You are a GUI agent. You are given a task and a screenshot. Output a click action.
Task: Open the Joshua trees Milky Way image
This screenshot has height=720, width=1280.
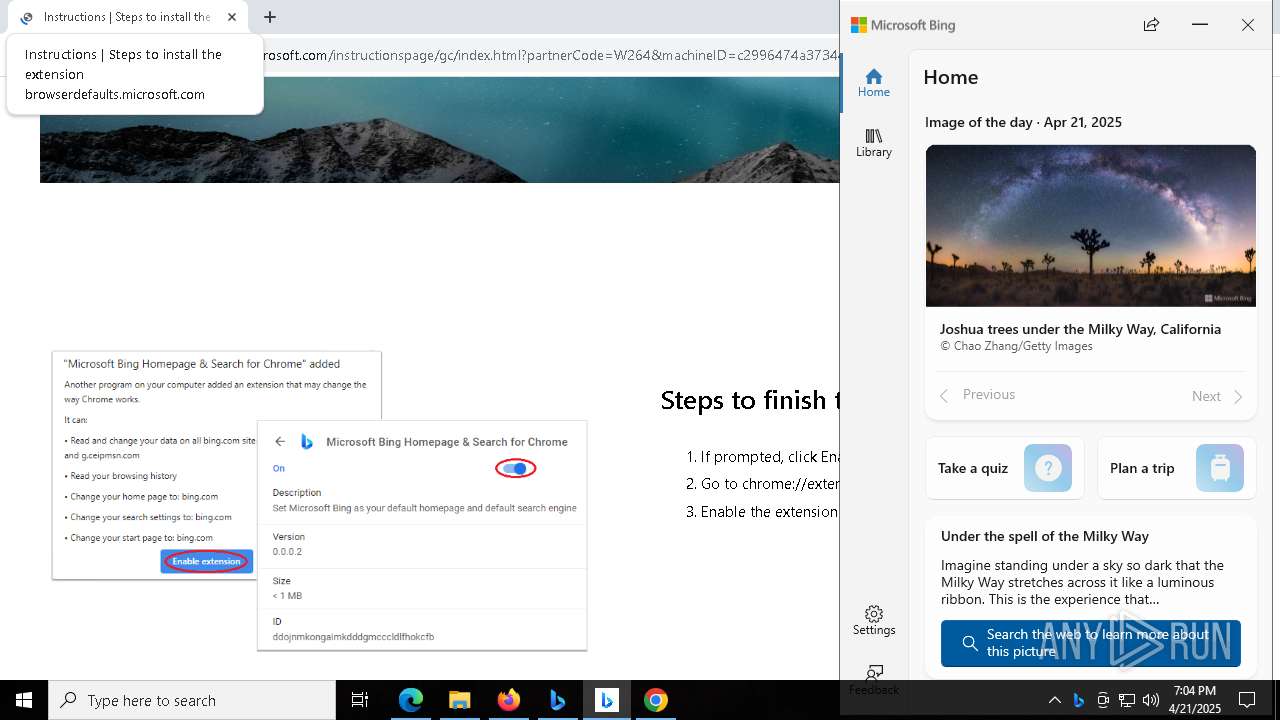click(1091, 226)
